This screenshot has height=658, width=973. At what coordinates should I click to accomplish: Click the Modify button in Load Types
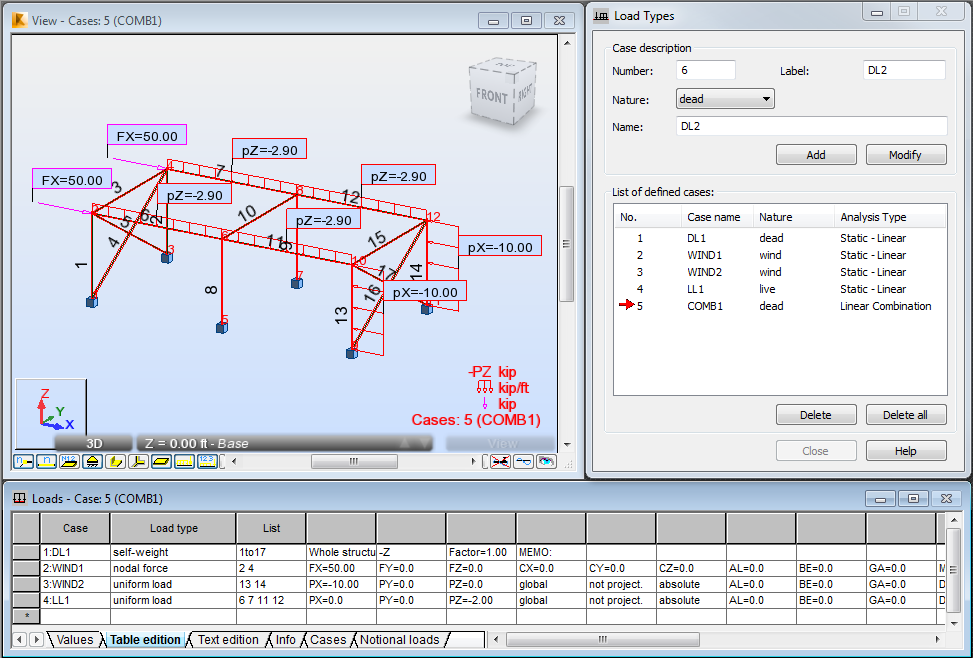(905, 154)
